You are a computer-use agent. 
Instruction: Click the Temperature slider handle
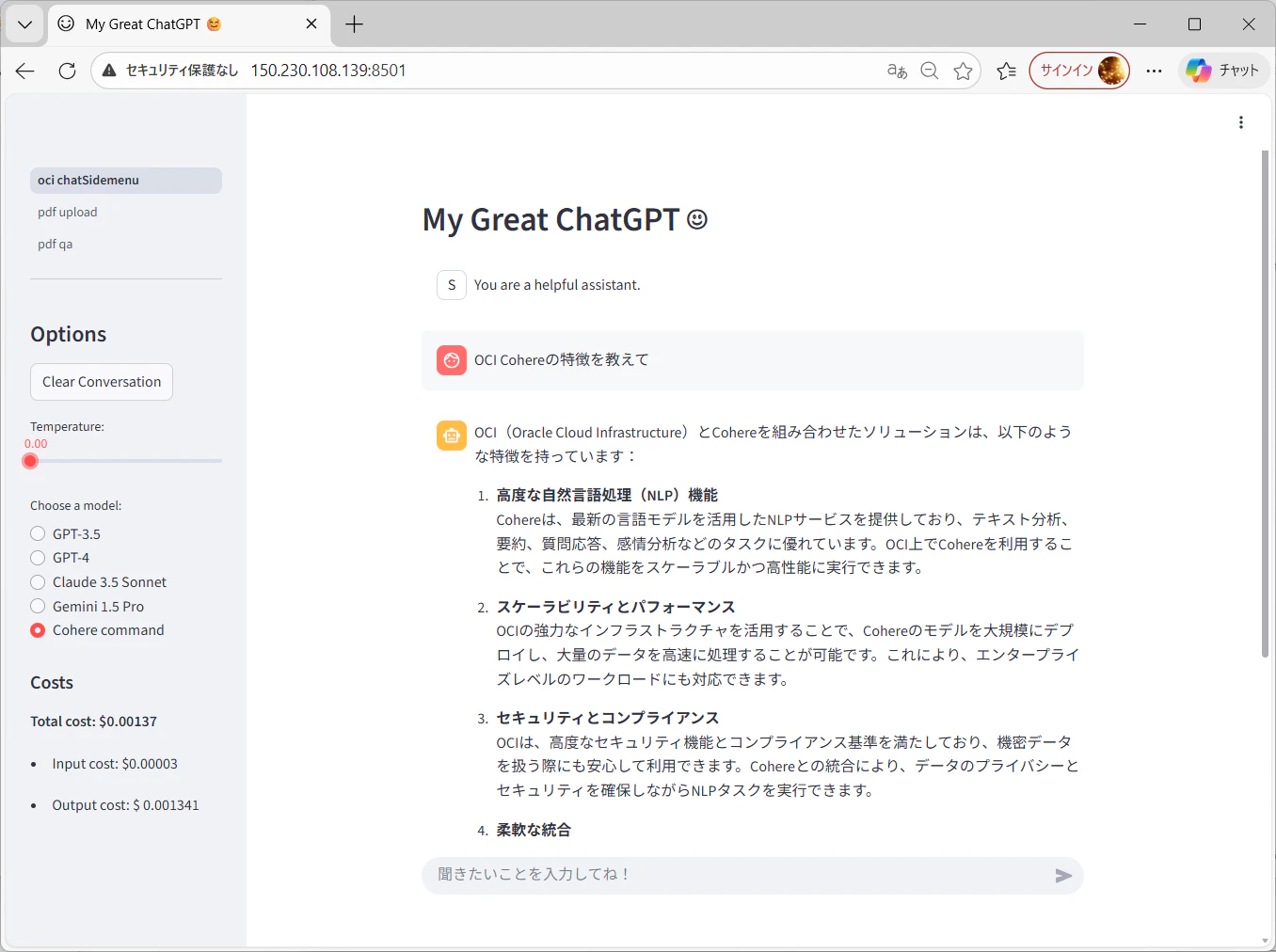point(30,461)
